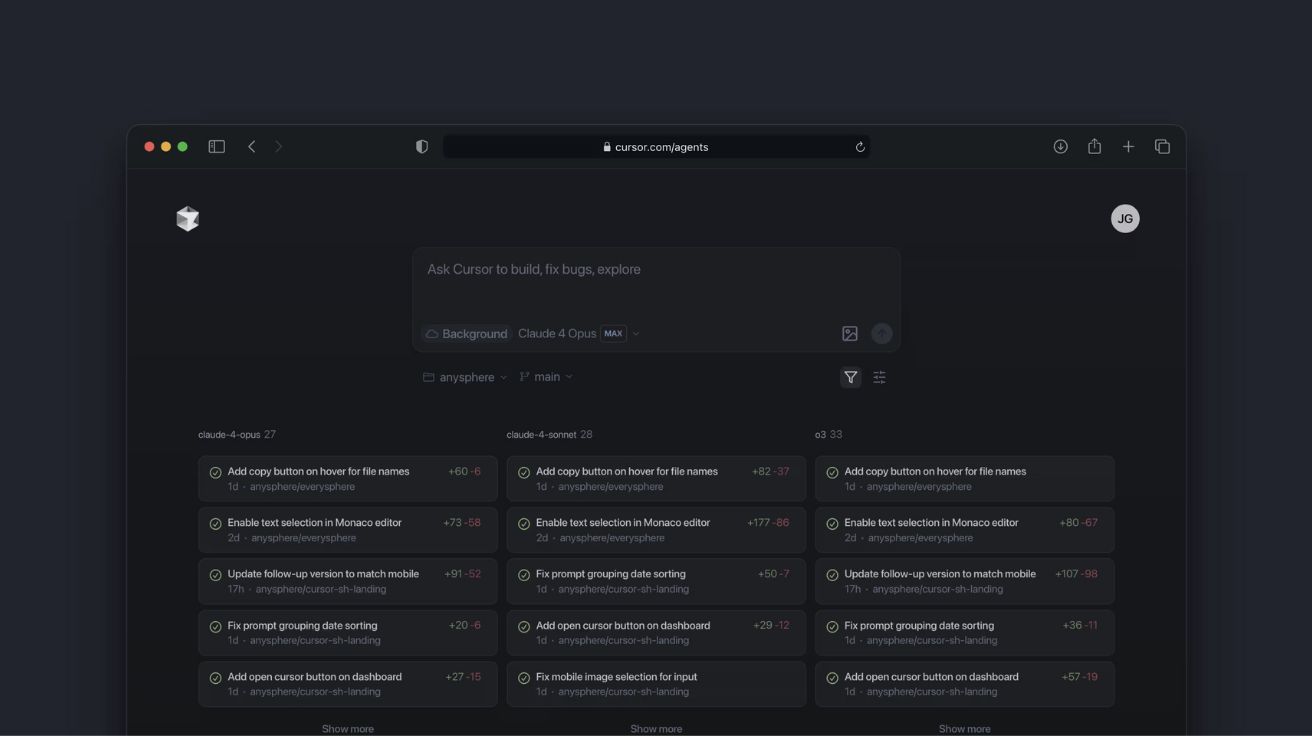Click the Safari share icon
1312x736 pixels.
[1094, 146]
